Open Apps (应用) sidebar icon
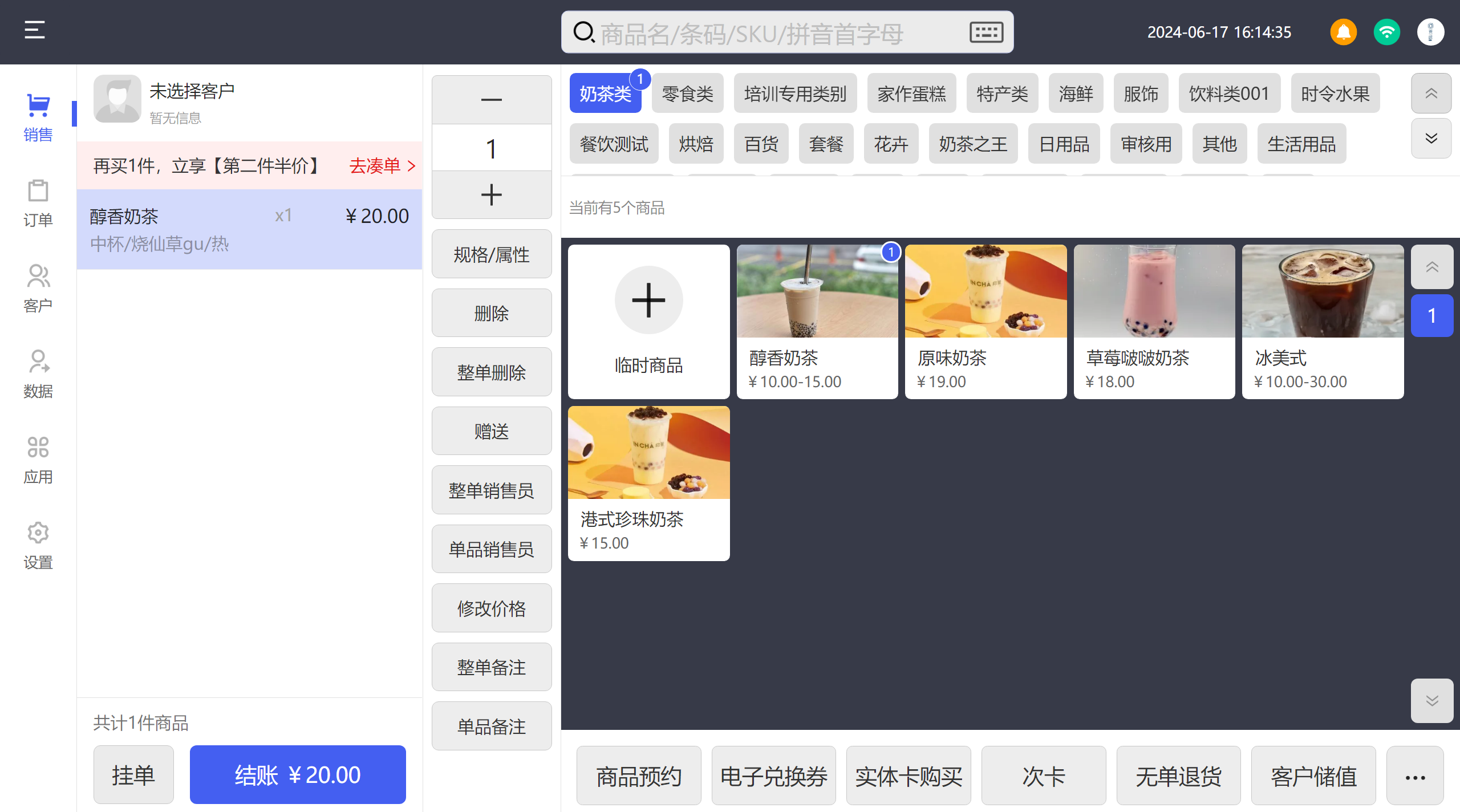Screen dimensions: 1460x812 [x=38, y=460]
